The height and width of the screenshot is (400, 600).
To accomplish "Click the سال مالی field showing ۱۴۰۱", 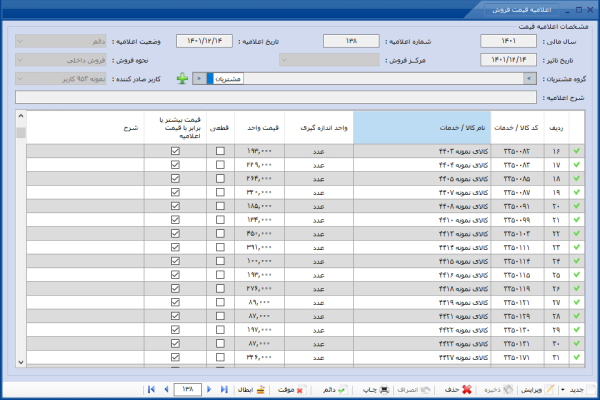I will (x=509, y=41).
